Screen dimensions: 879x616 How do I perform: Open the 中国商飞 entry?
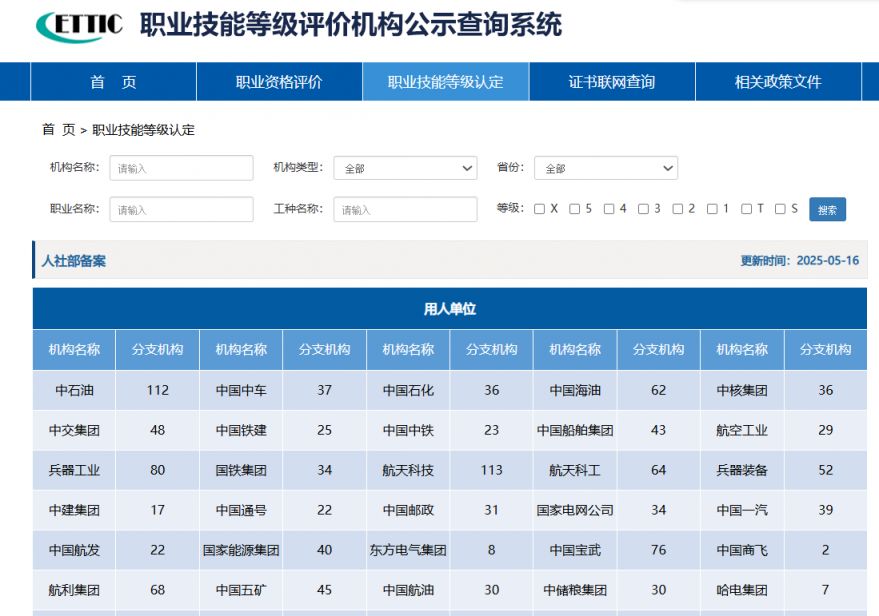point(742,550)
